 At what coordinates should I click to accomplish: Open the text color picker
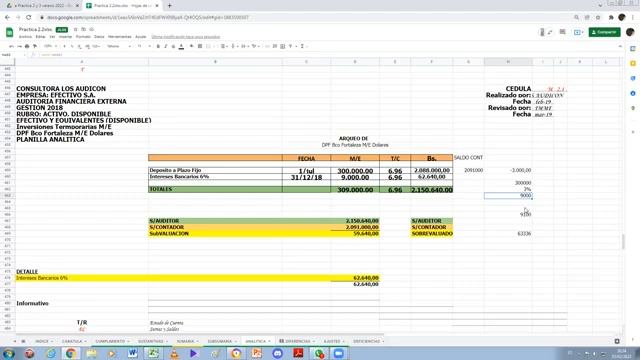point(181,47)
